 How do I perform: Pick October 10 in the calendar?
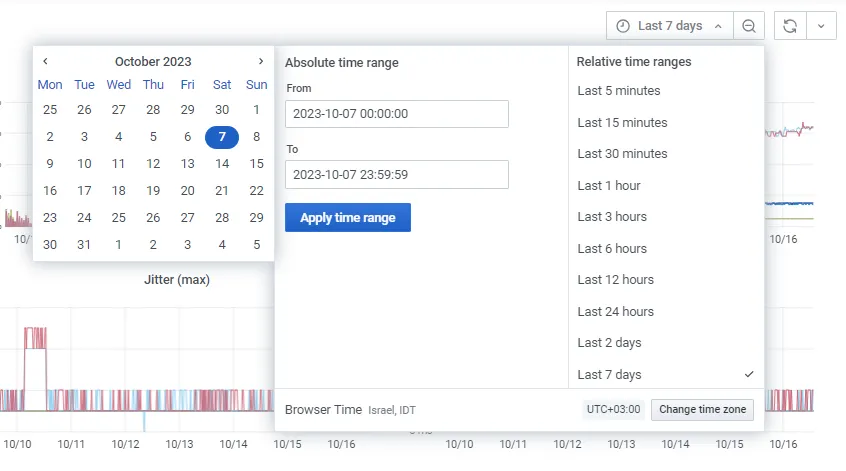pyautogui.click(x=84, y=164)
